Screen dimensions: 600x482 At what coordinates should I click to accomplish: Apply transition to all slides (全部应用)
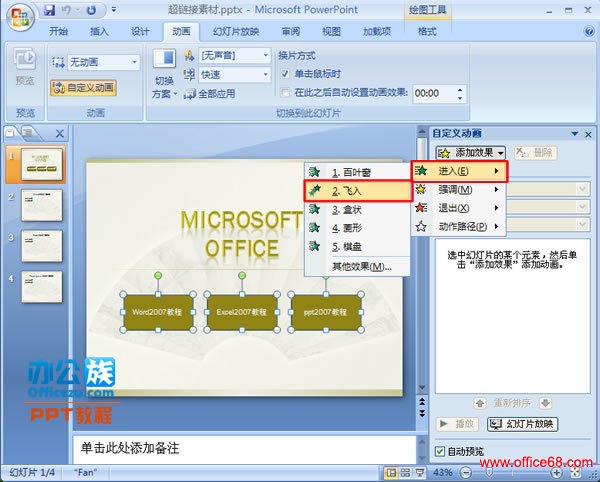210,94
